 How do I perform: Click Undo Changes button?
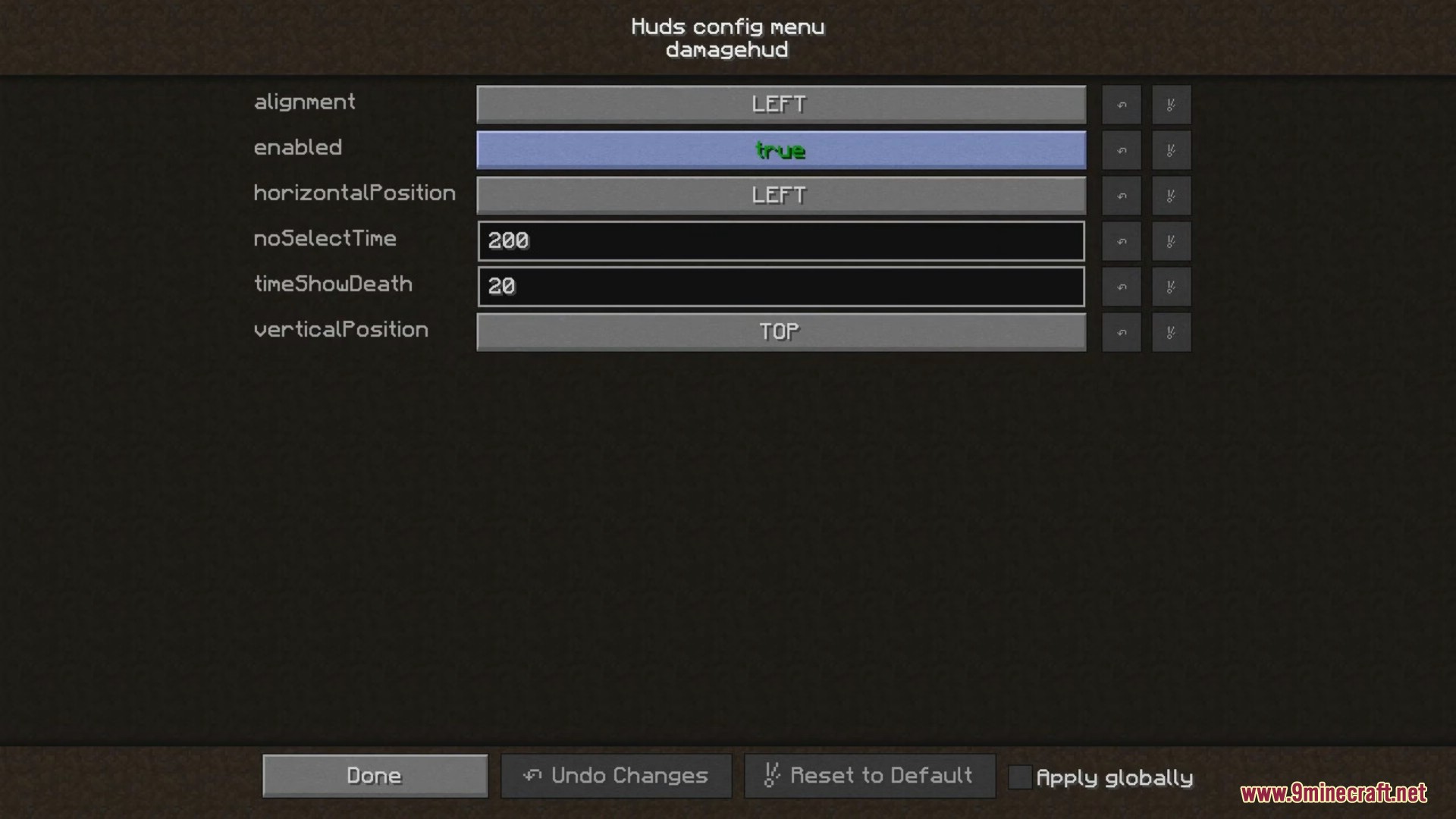[x=617, y=775]
